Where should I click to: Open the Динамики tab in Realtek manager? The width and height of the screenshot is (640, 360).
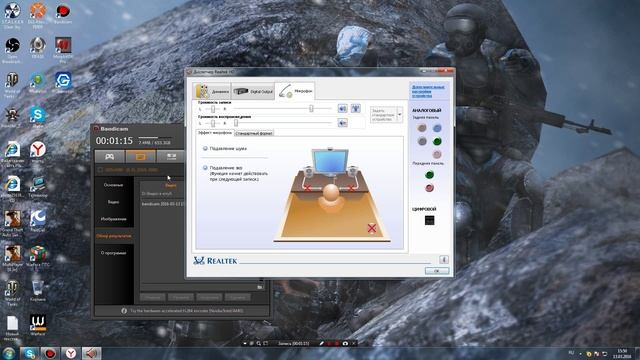(x=212, y=91)
